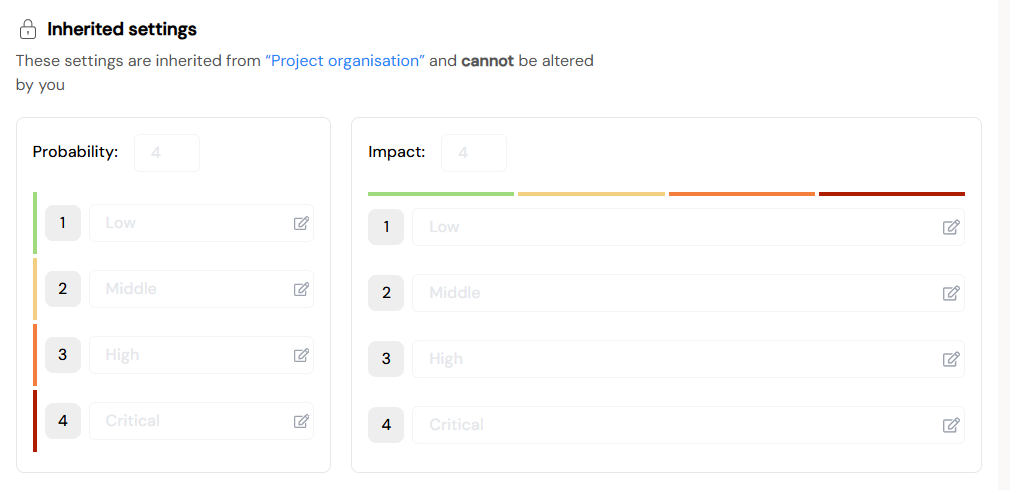Click edit icon for Impact Critical
Image resolution: width=1010 pixels, height=490 pixels.
[x=951, y=425]
